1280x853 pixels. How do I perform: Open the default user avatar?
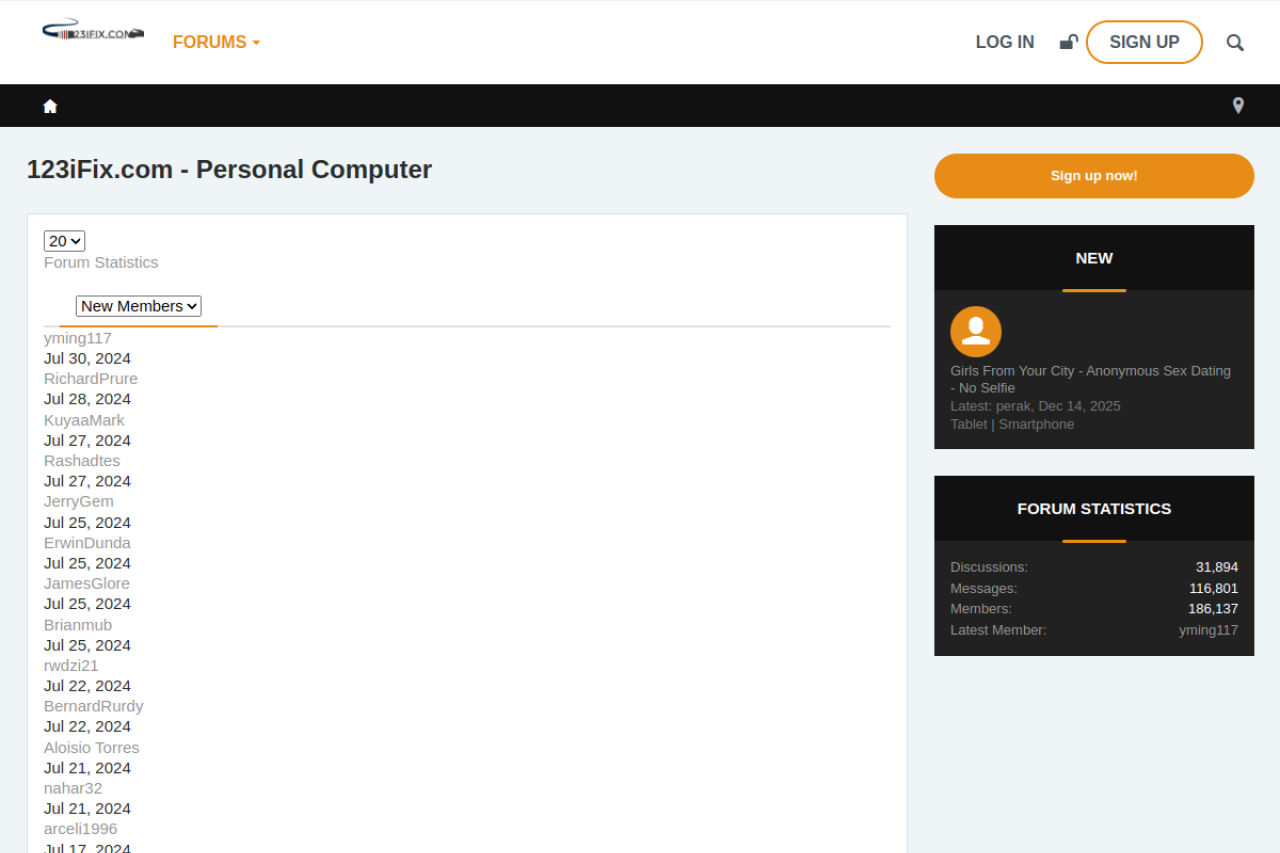976,332
